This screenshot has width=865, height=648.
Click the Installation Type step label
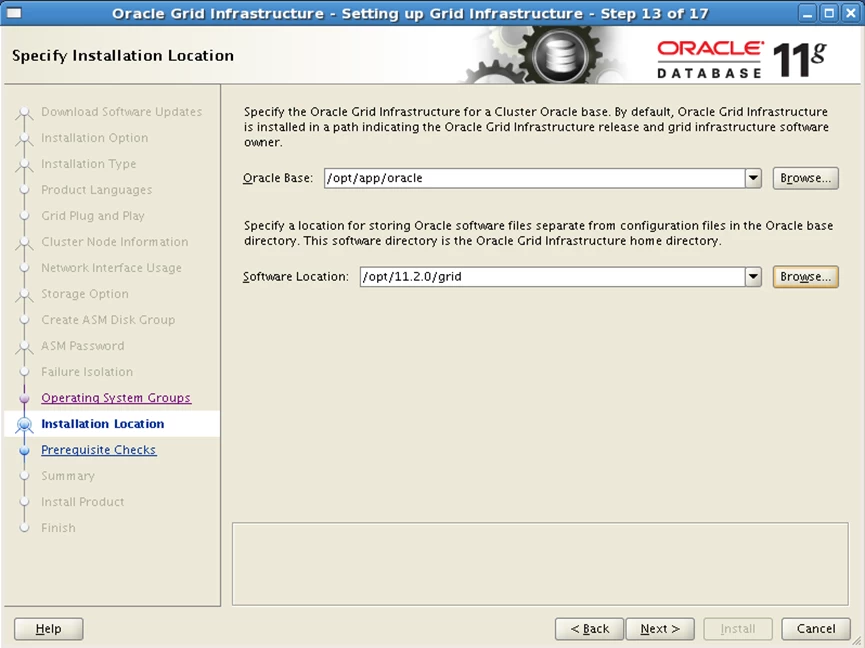coord(89,163)
